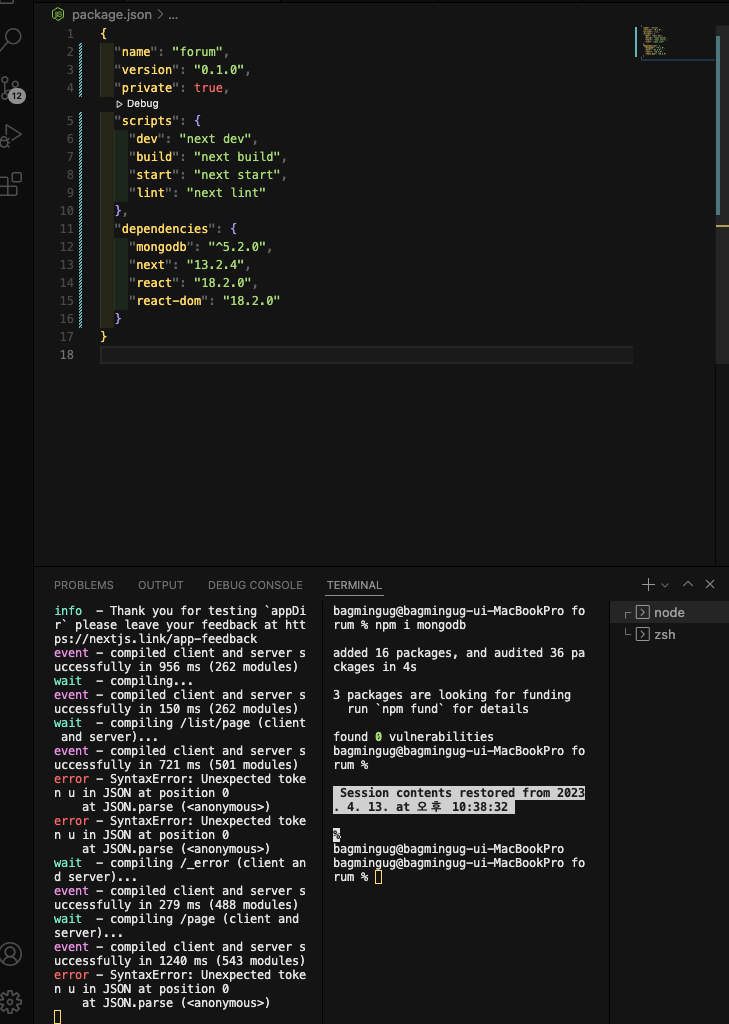Click the zsh prompt cursor in right terminal
The width and height of the screenshot is (729, 1024).
tap(378, 877)
